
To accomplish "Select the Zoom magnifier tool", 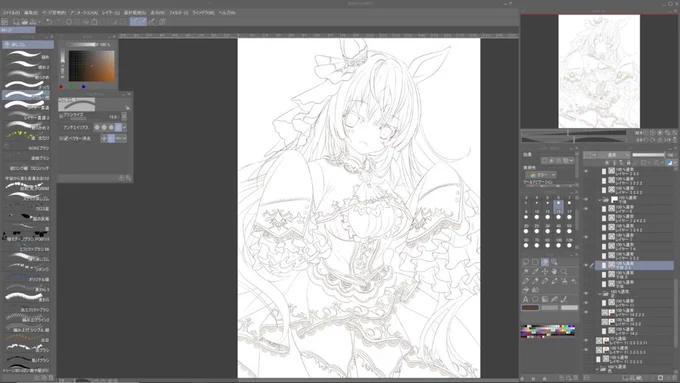I will [564, 272].
